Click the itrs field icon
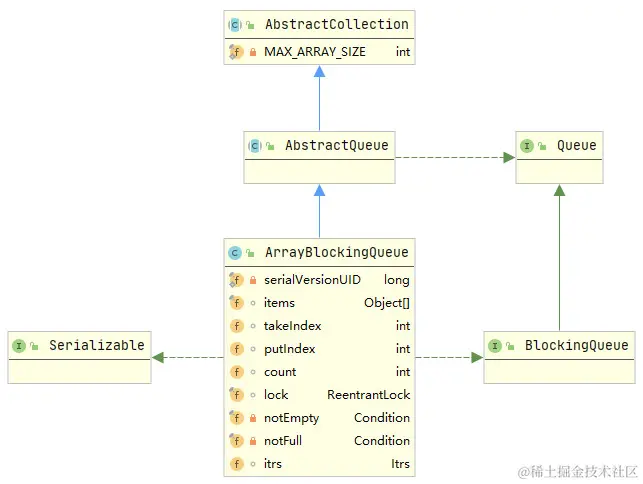 [x=237, y=464]
